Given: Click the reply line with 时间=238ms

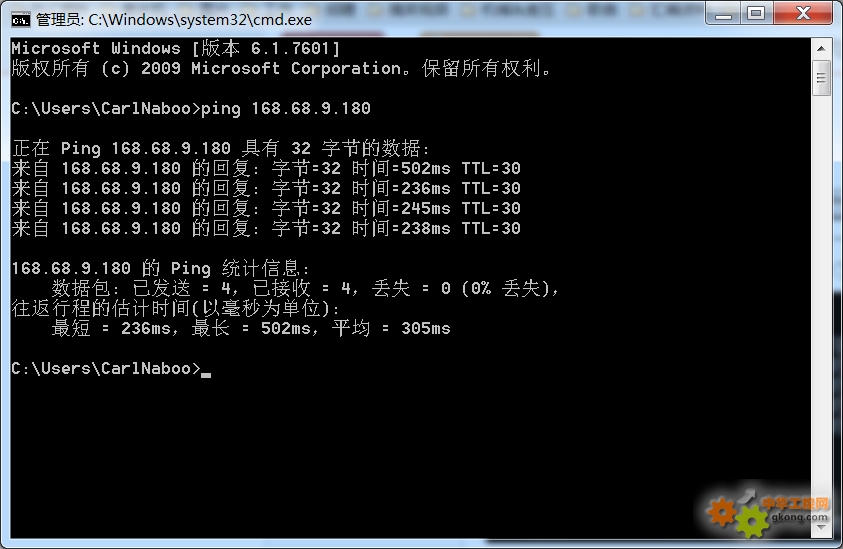Looking at the screenshot, I should pyautogui.click(x=266, y=228).
